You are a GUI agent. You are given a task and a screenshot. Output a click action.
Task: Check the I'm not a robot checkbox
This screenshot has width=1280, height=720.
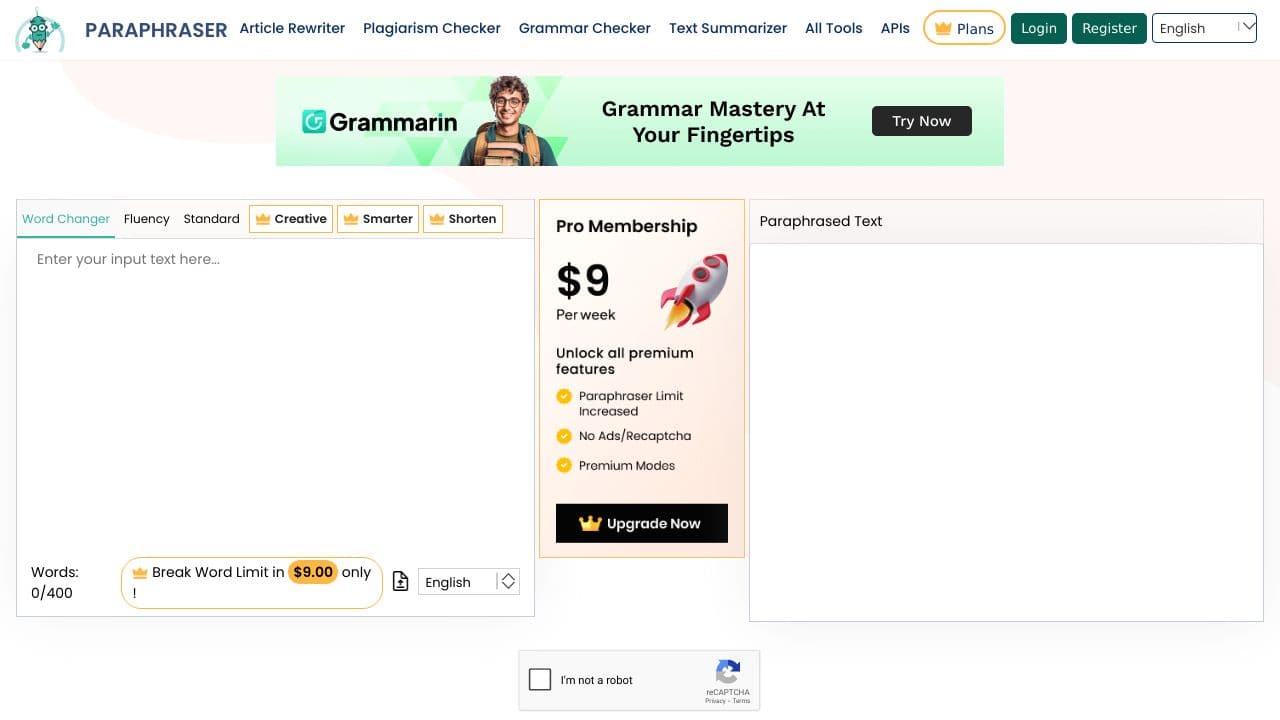pyautogui.click(x=540, y=680)
